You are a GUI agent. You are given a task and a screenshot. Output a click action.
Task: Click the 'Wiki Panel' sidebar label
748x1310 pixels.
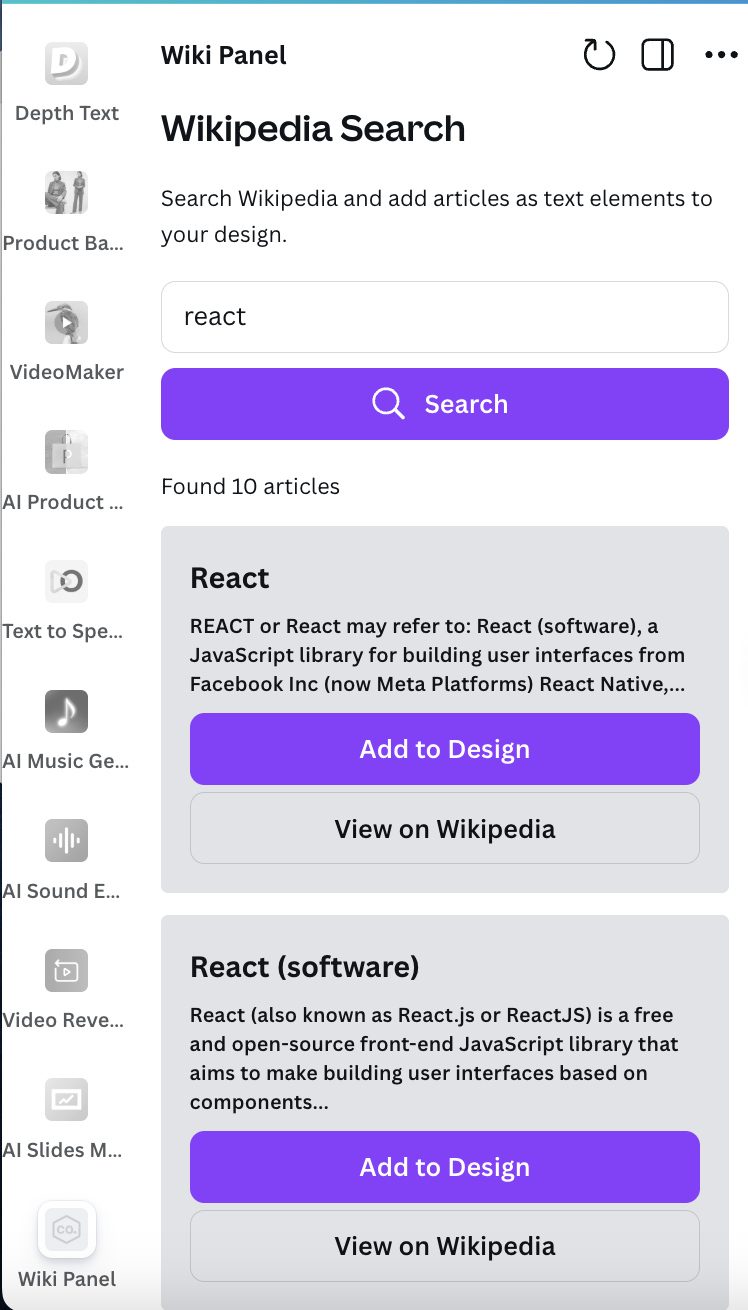click(67, 1279)
